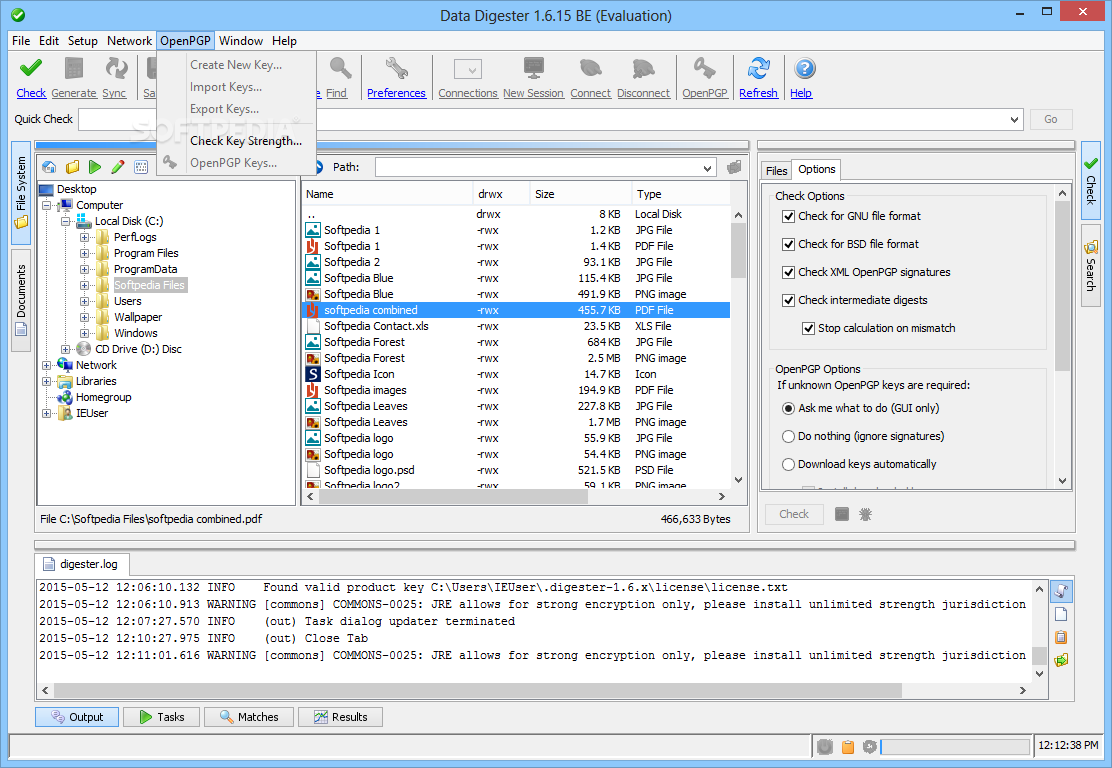
Task: Expand the Network tree node
Action: [47, 365]
